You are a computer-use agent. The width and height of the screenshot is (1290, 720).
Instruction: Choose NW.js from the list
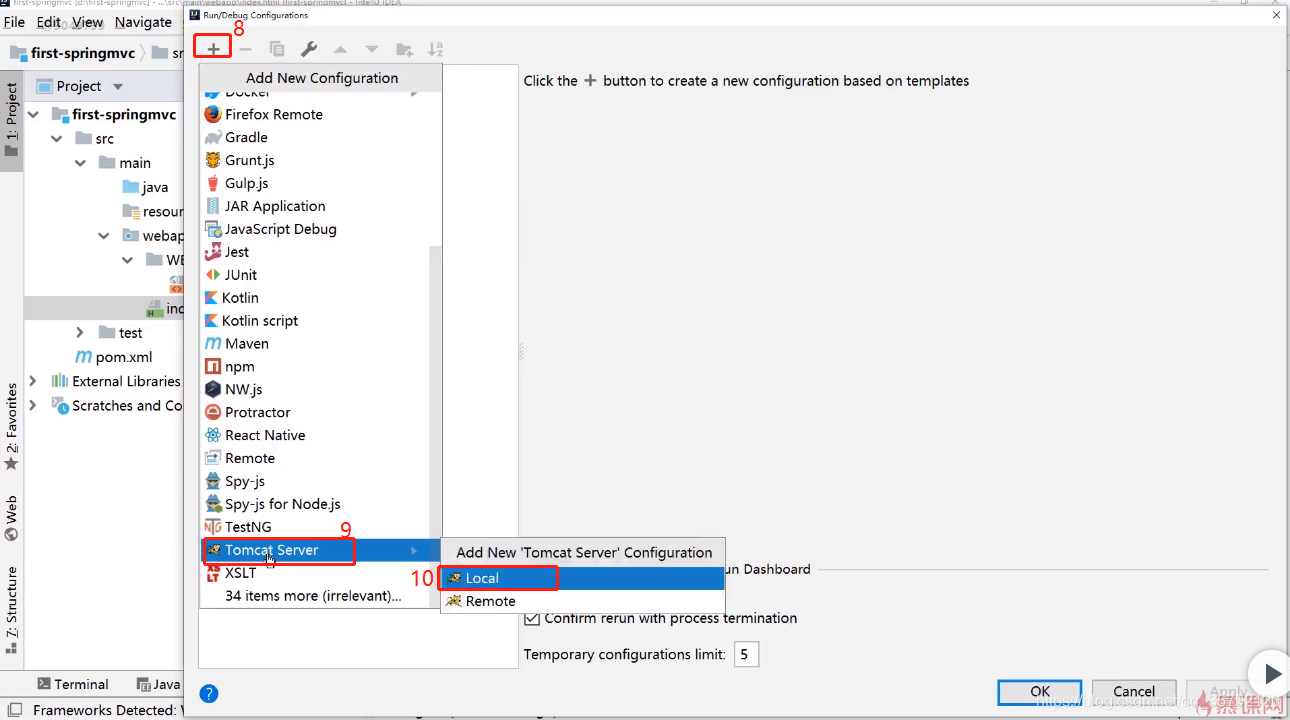pos(315,390)
